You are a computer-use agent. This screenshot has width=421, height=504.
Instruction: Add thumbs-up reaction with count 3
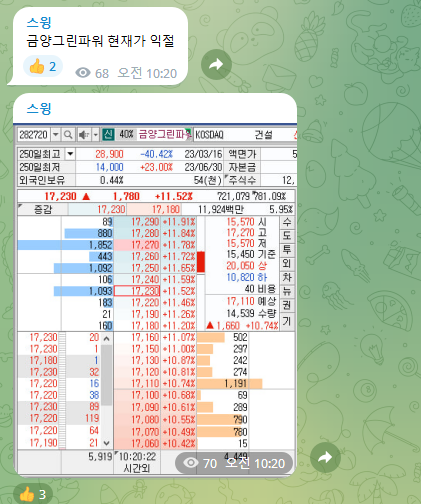pyautogui.click(x=33, y=494)
